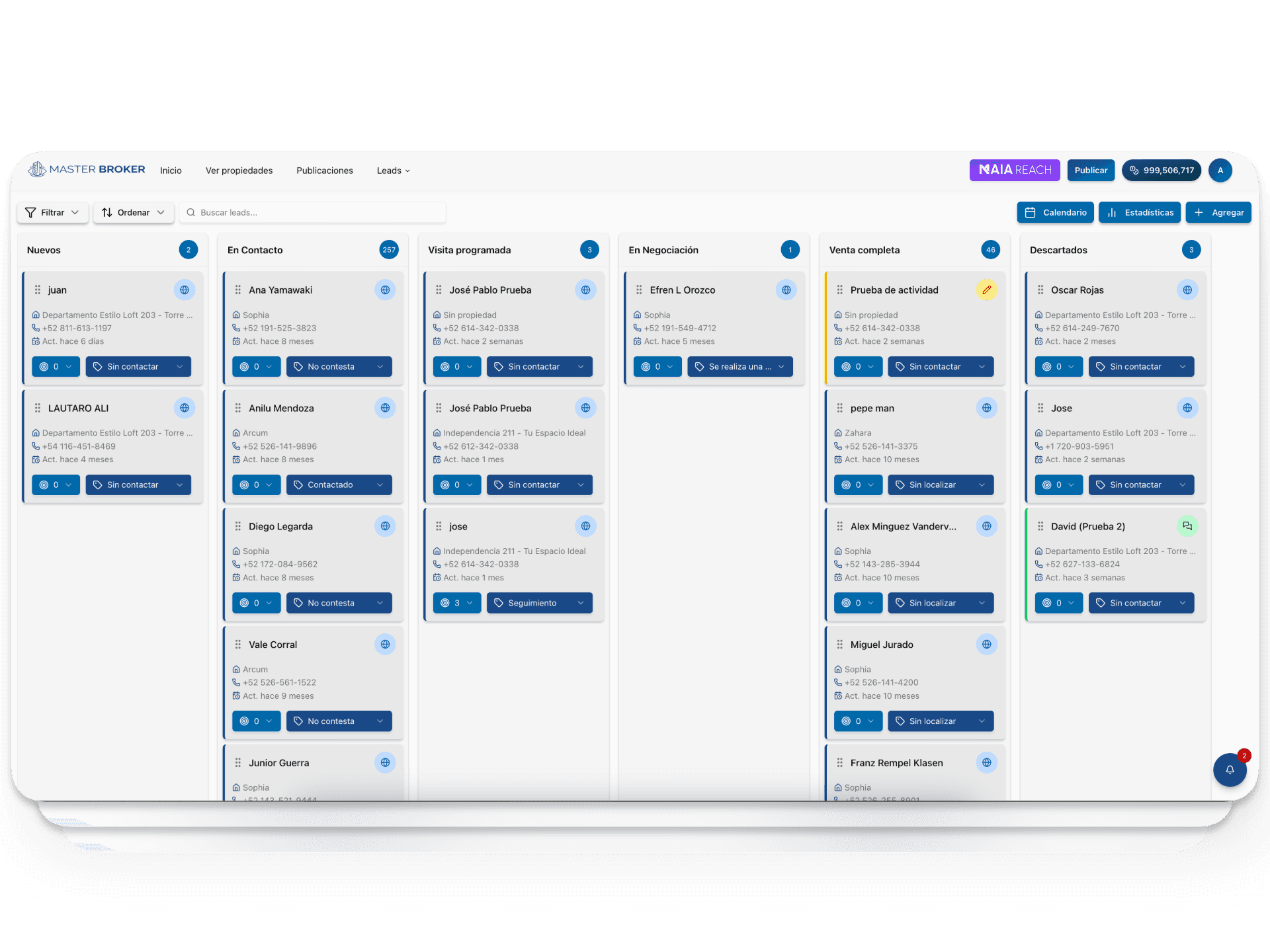Open Contactado status dropdown for Anilu Mendoza
Screen dimensions: 1270x952
pos(339,485)
